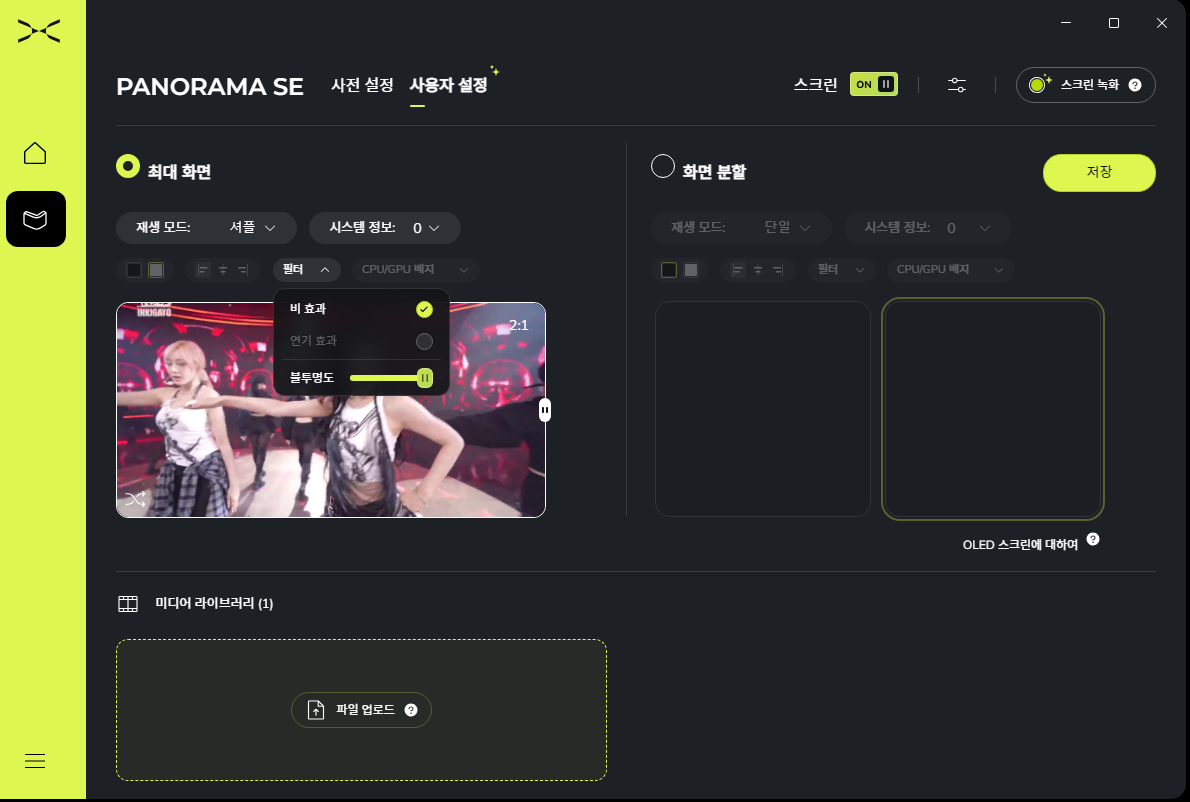Select the 최대 화면 radio button

point(128,166)
